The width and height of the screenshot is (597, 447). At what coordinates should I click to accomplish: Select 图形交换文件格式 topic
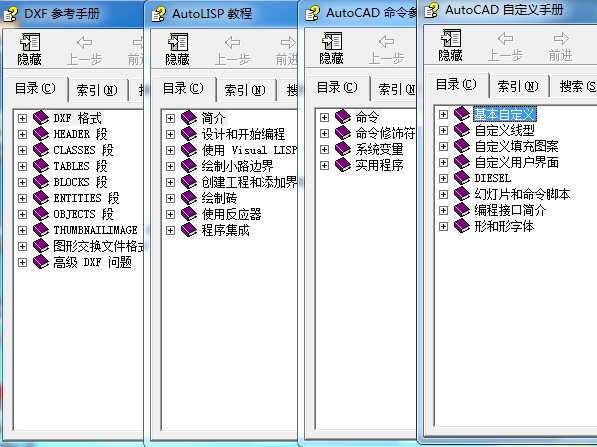point(98,246)
